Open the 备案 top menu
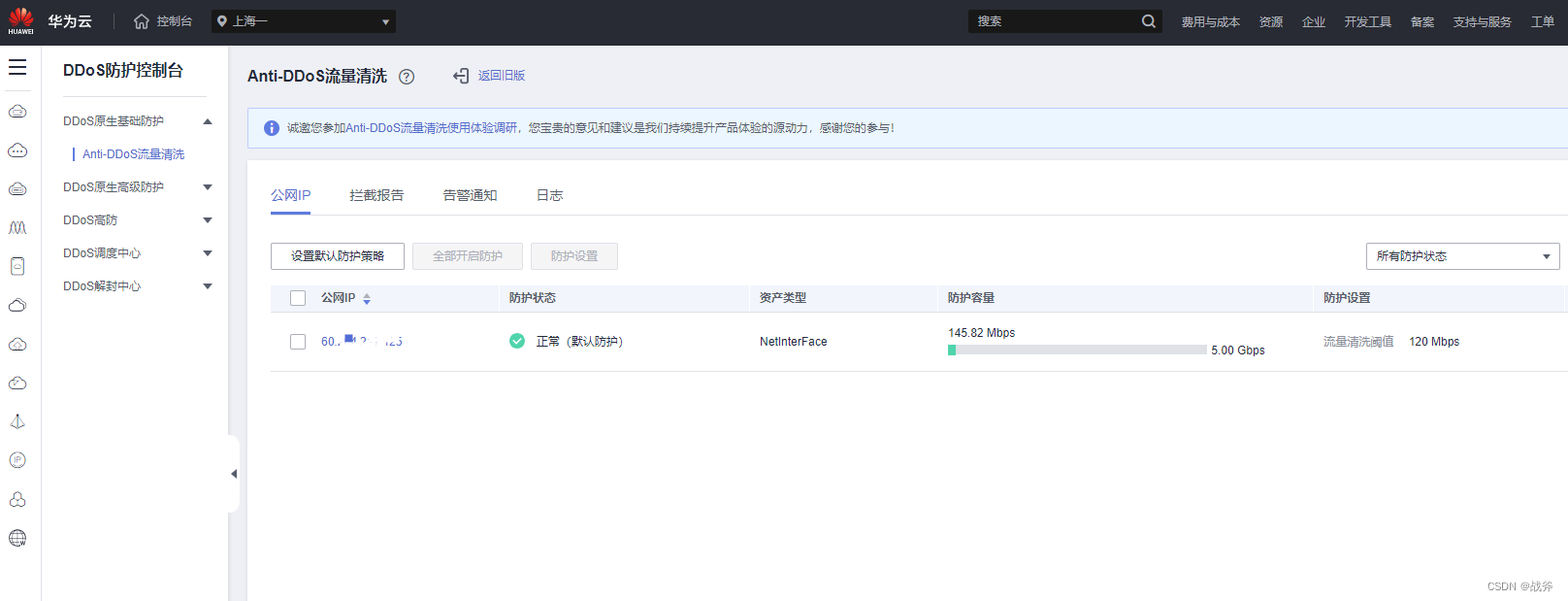Viewport: 1568px width, 601px height. [x=1422, y=21]
